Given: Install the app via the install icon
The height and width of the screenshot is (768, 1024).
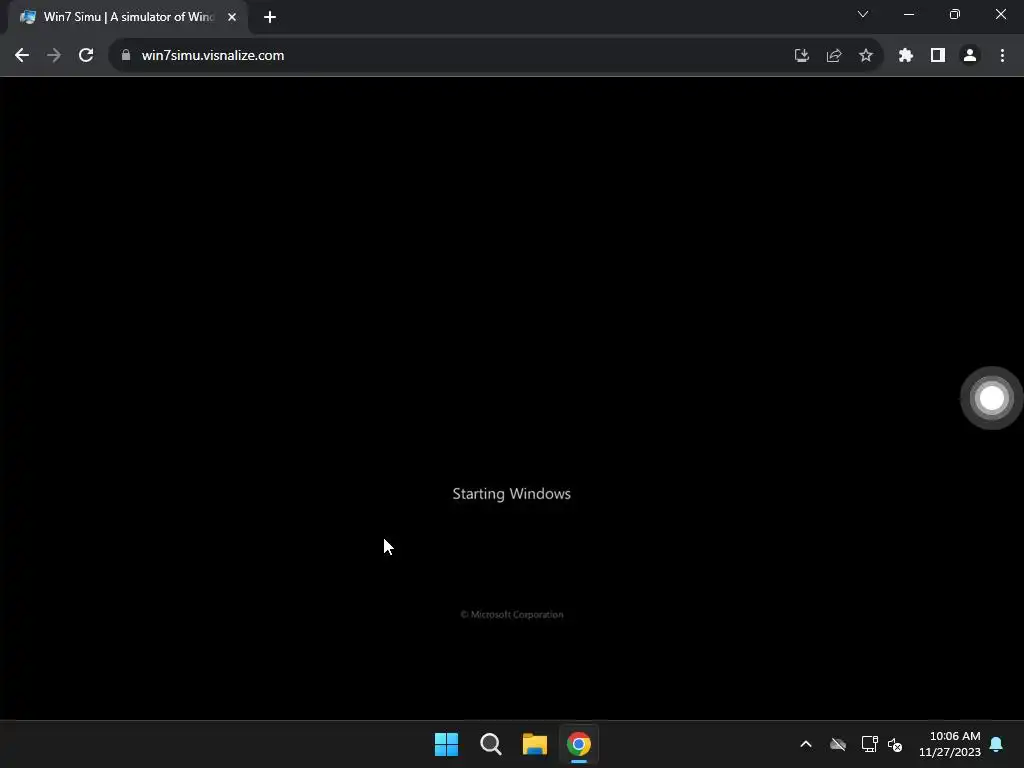Looking at the screenshot, I should (802, 56).
